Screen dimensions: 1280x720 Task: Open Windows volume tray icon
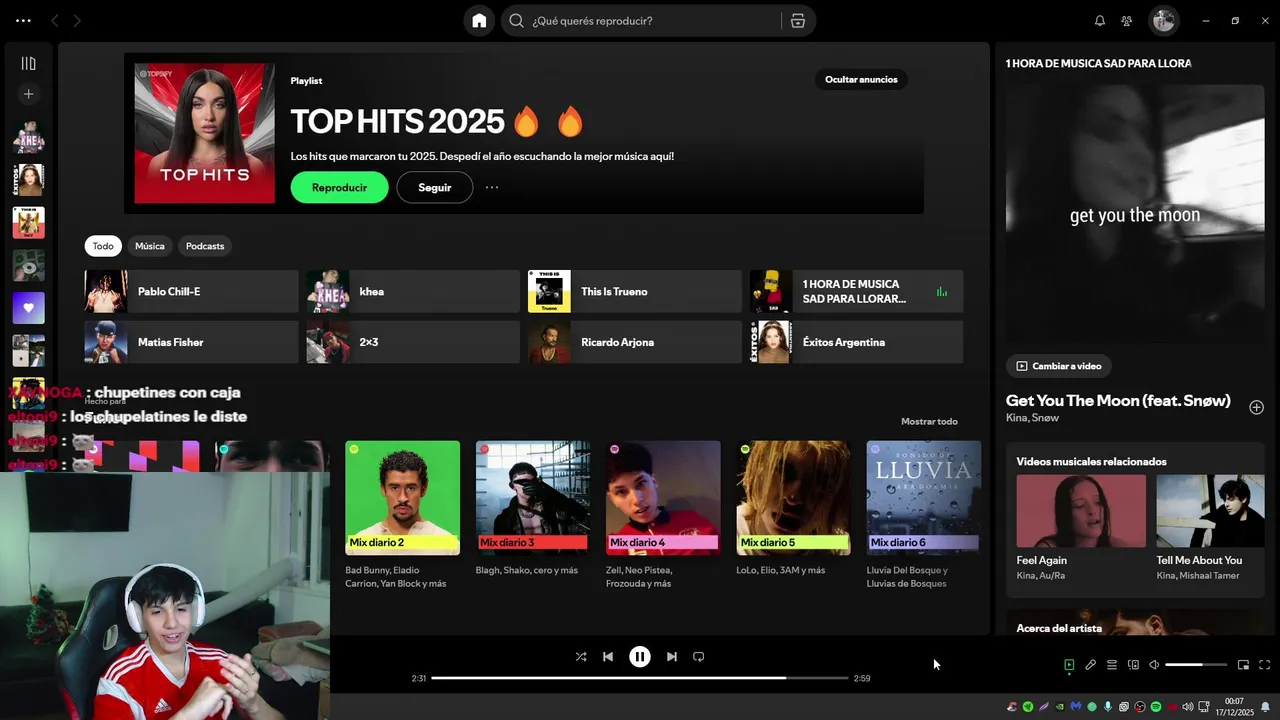(1187, 707)
